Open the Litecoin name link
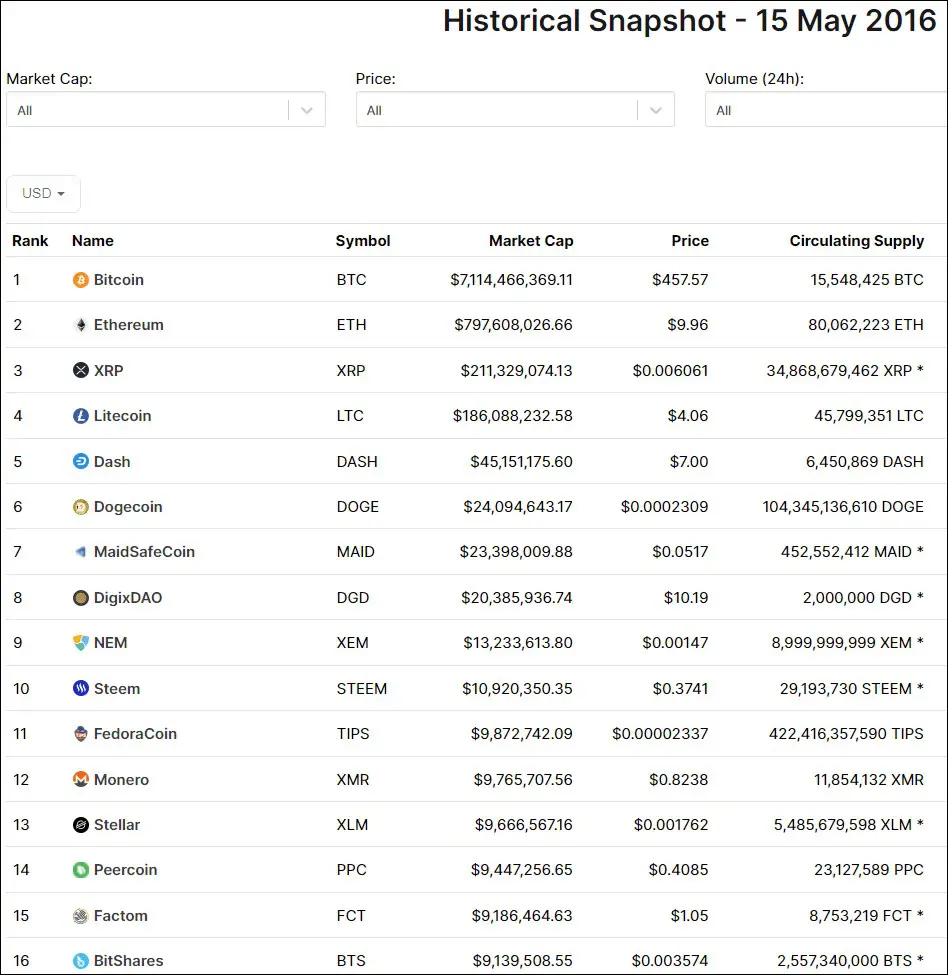This screenshot has width=948, height=975. pos(122,415)
